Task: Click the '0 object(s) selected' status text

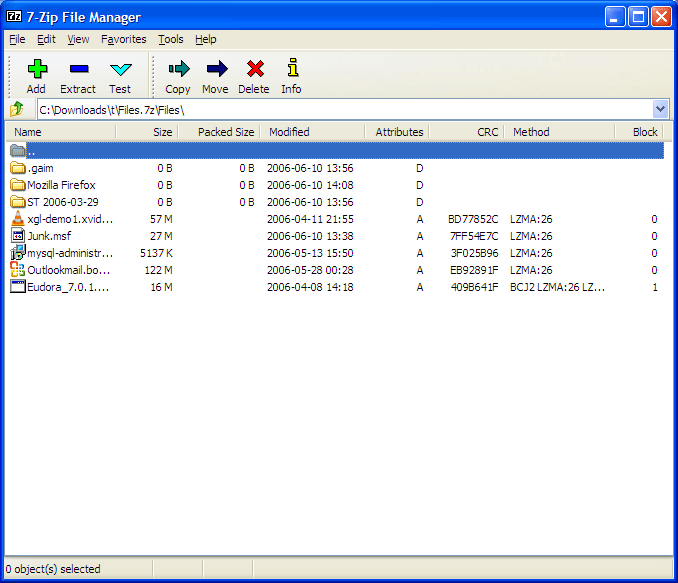Action: pyautogui.click(x=53, y=569)
